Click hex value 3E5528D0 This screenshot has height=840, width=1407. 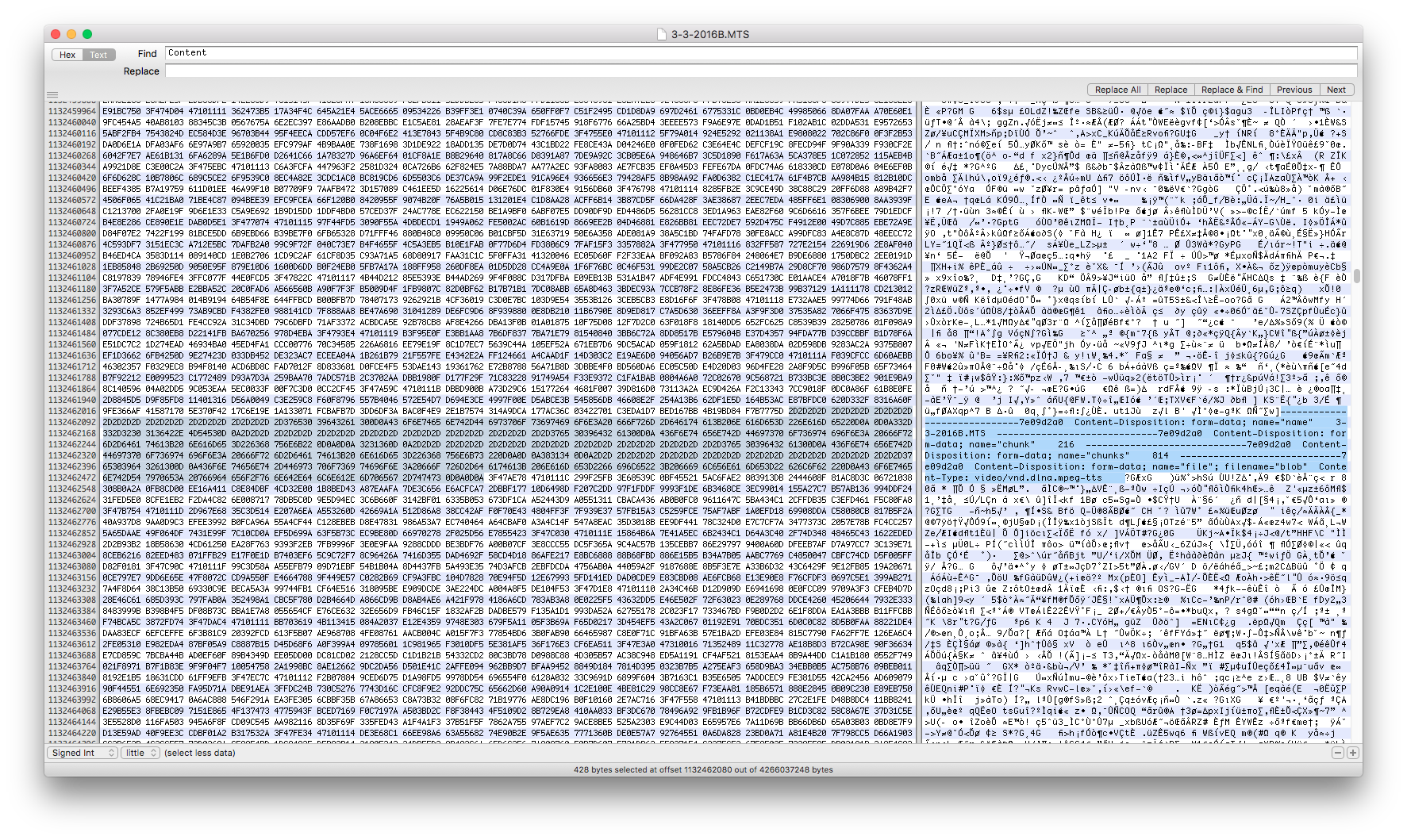[121, 722]
